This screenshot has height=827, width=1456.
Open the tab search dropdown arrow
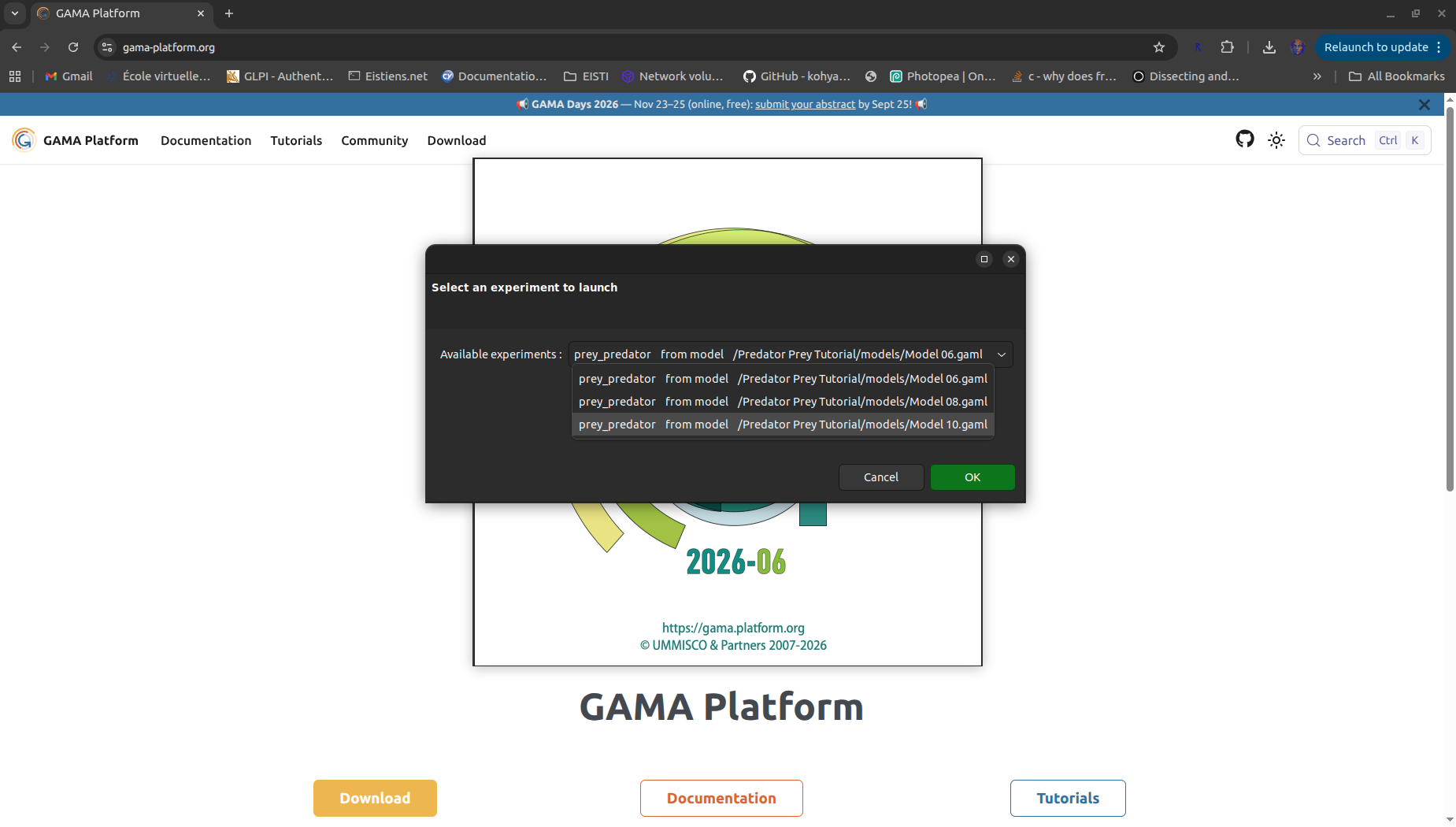click(x=14, y=13)
